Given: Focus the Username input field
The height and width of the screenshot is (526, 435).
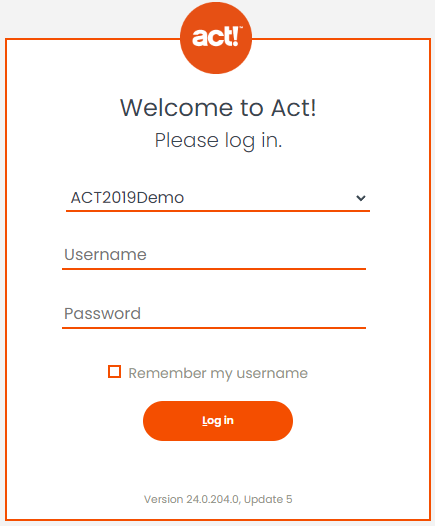Looking at the screenshot, I should (214, 255).
